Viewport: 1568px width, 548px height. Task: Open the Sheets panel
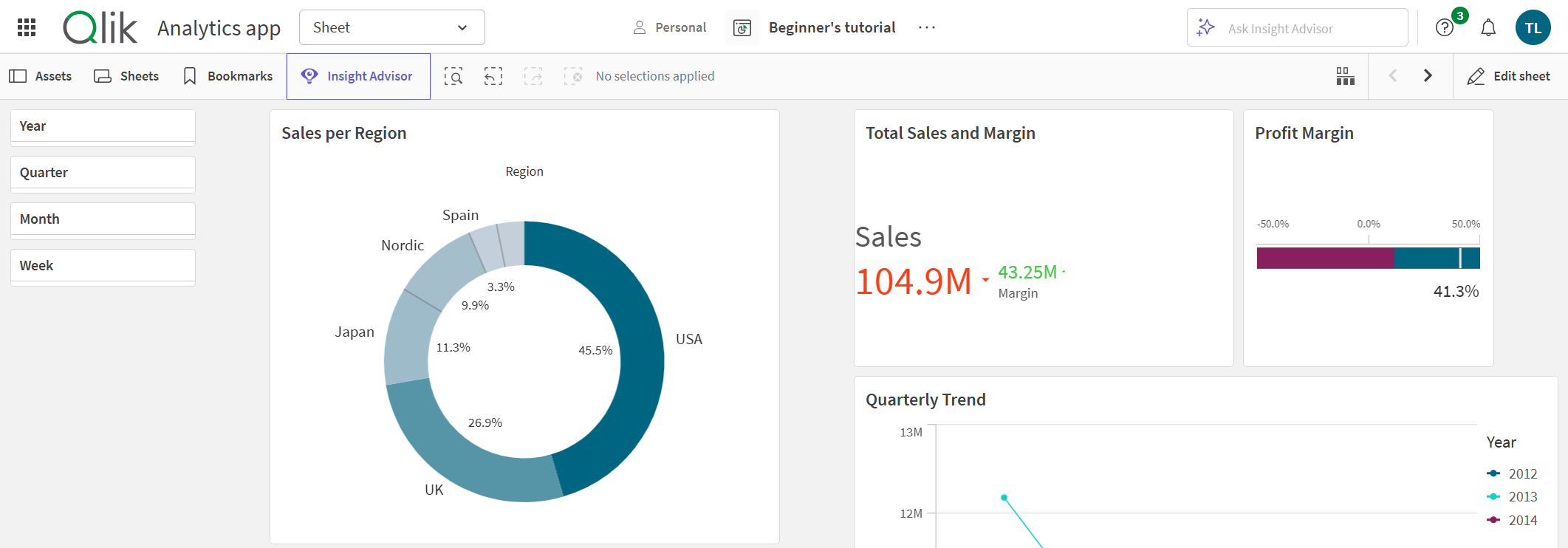click(x=126, y=76)
